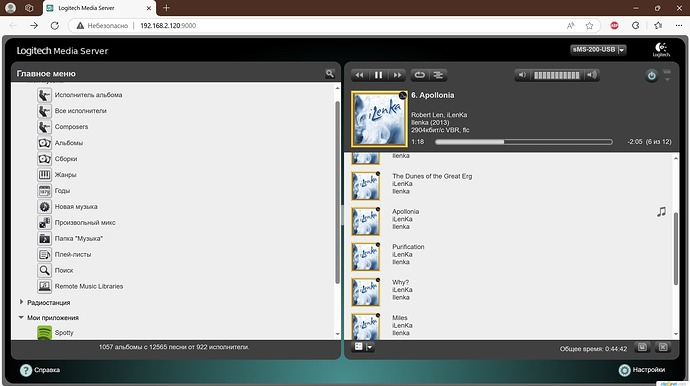Click the Logitech Media Server browser tab

point(99,8)
